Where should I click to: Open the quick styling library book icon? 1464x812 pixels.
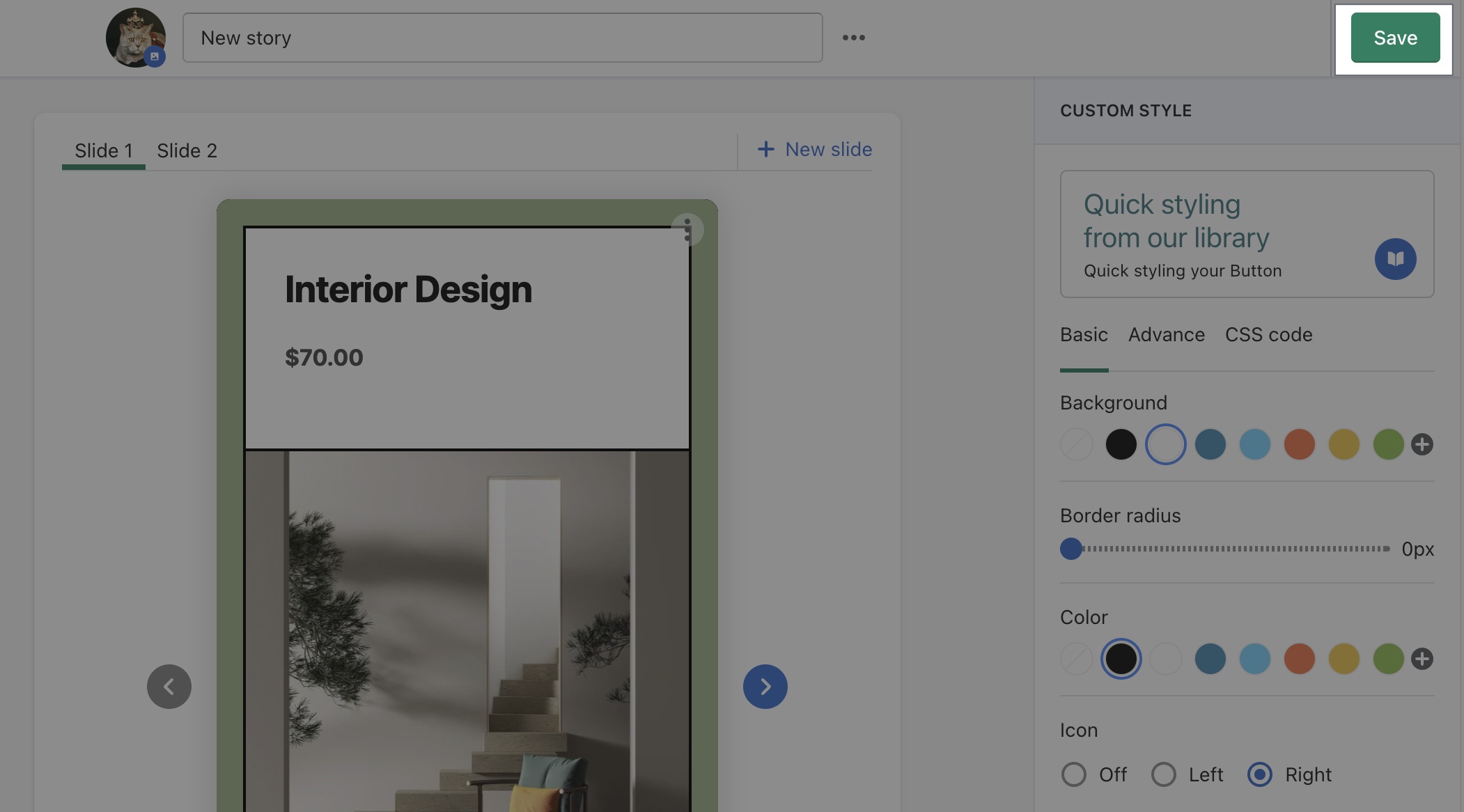1395,259
